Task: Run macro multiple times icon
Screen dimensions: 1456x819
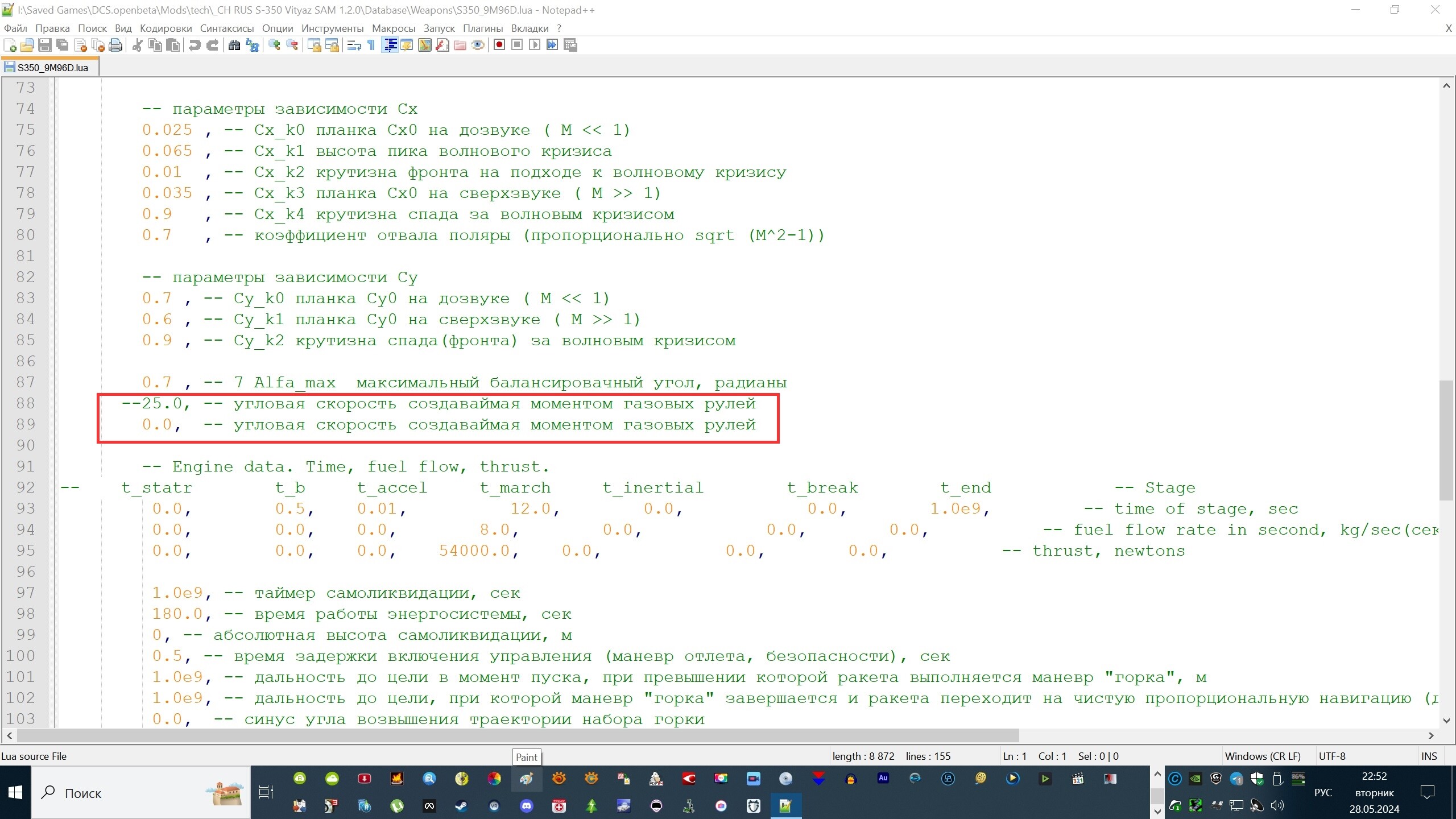Action: [x=552, y=45]
